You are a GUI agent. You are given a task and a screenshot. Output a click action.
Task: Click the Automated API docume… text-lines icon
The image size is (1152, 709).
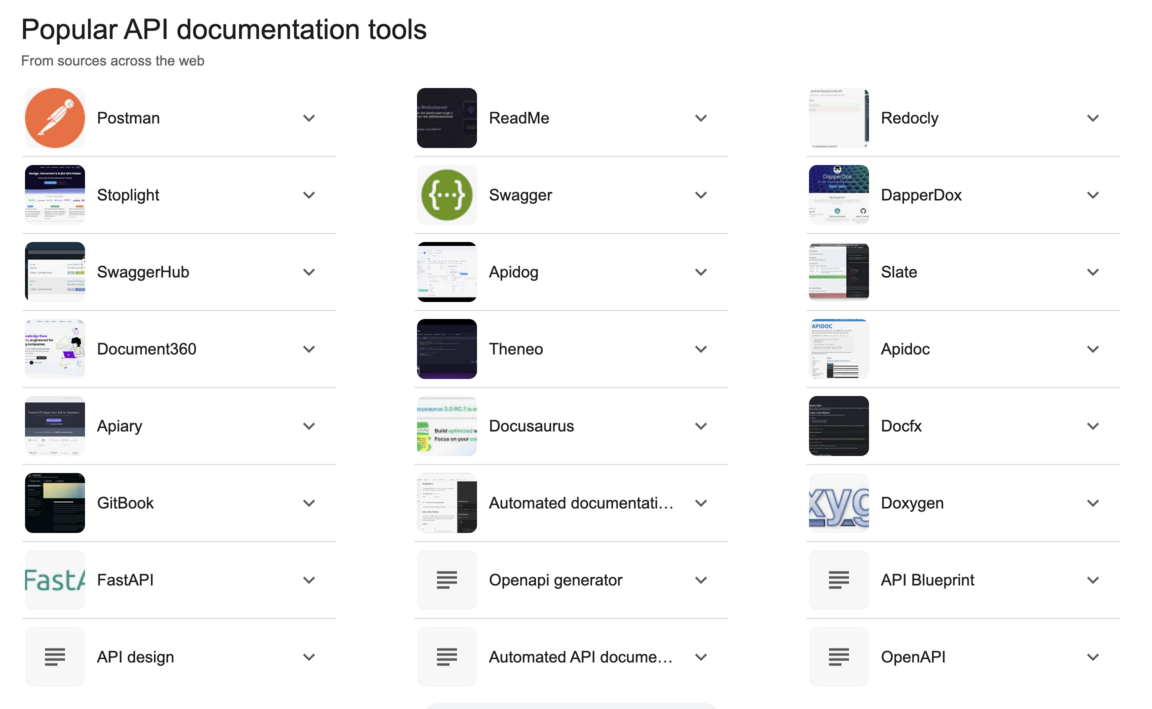[447, 657]
